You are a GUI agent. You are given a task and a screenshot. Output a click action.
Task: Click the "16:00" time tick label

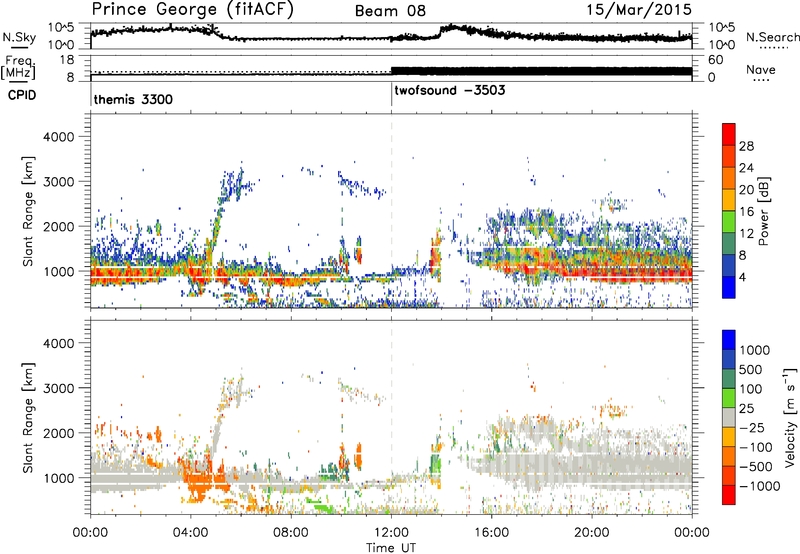491,533
